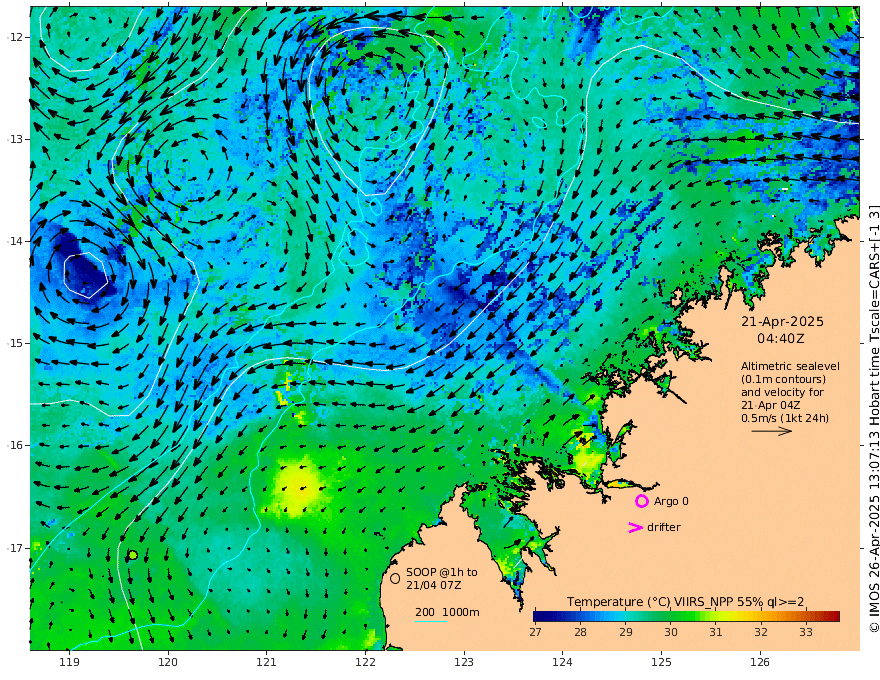
Task: Click the 0.5m/s velocity reference arrow
Action: click(x=772, y=431)
